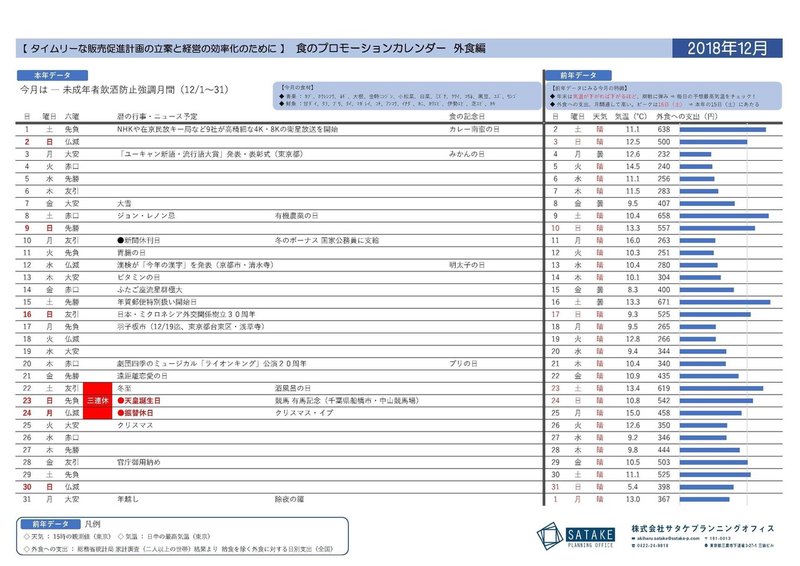
Task: Select the ユーキャン新語・流行語大賞 entry
Action: click(210, 154)
